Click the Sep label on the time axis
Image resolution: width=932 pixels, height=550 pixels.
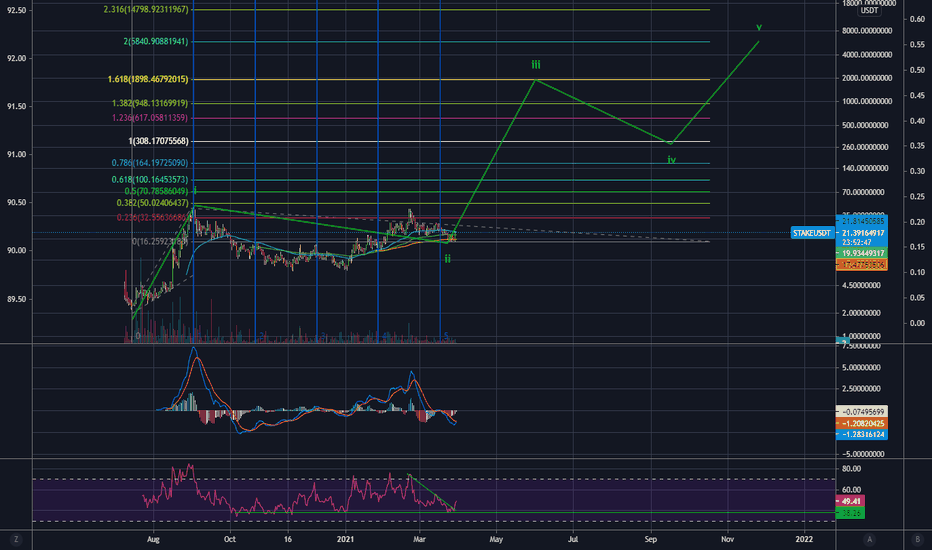click(651, 539)
